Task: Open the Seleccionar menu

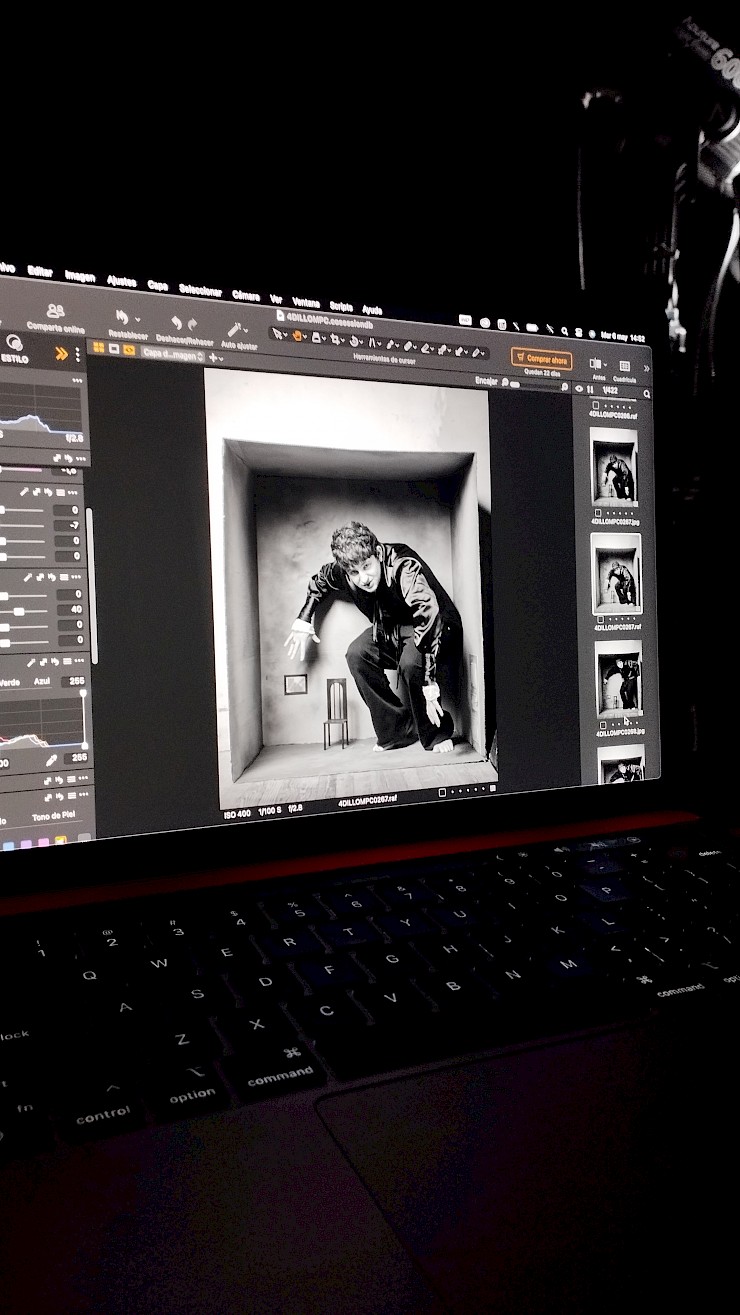Action: [x=200, y=289]
